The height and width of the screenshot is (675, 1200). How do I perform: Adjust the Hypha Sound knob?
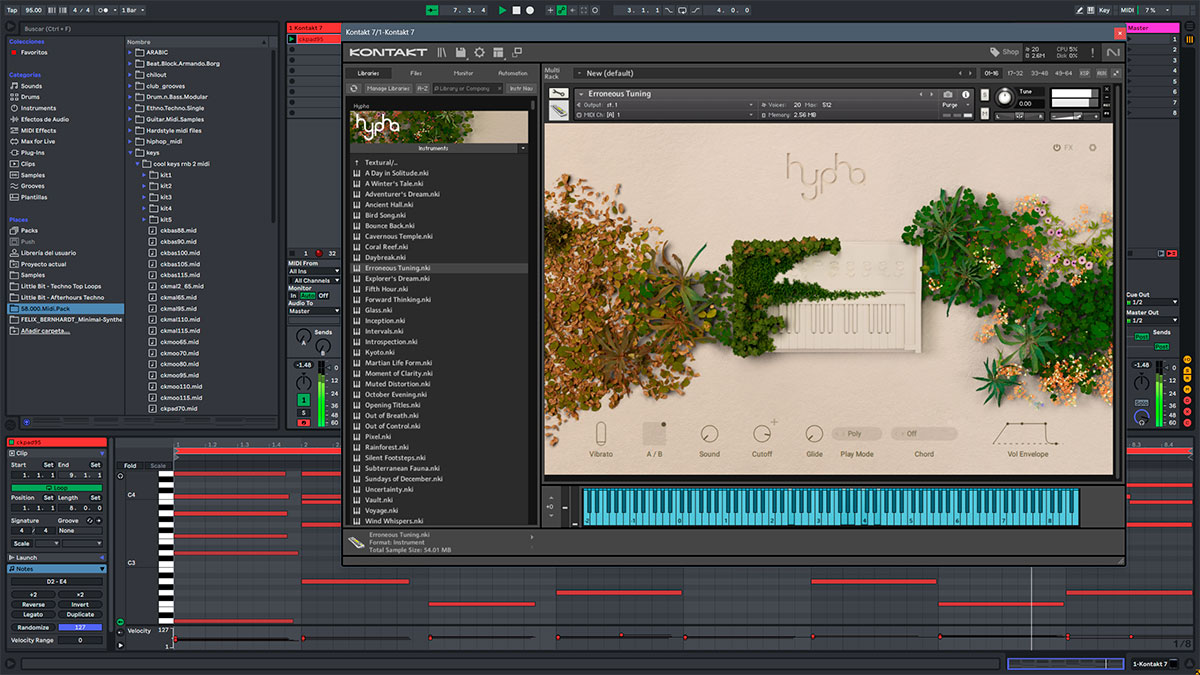click(x=709, y=434)
